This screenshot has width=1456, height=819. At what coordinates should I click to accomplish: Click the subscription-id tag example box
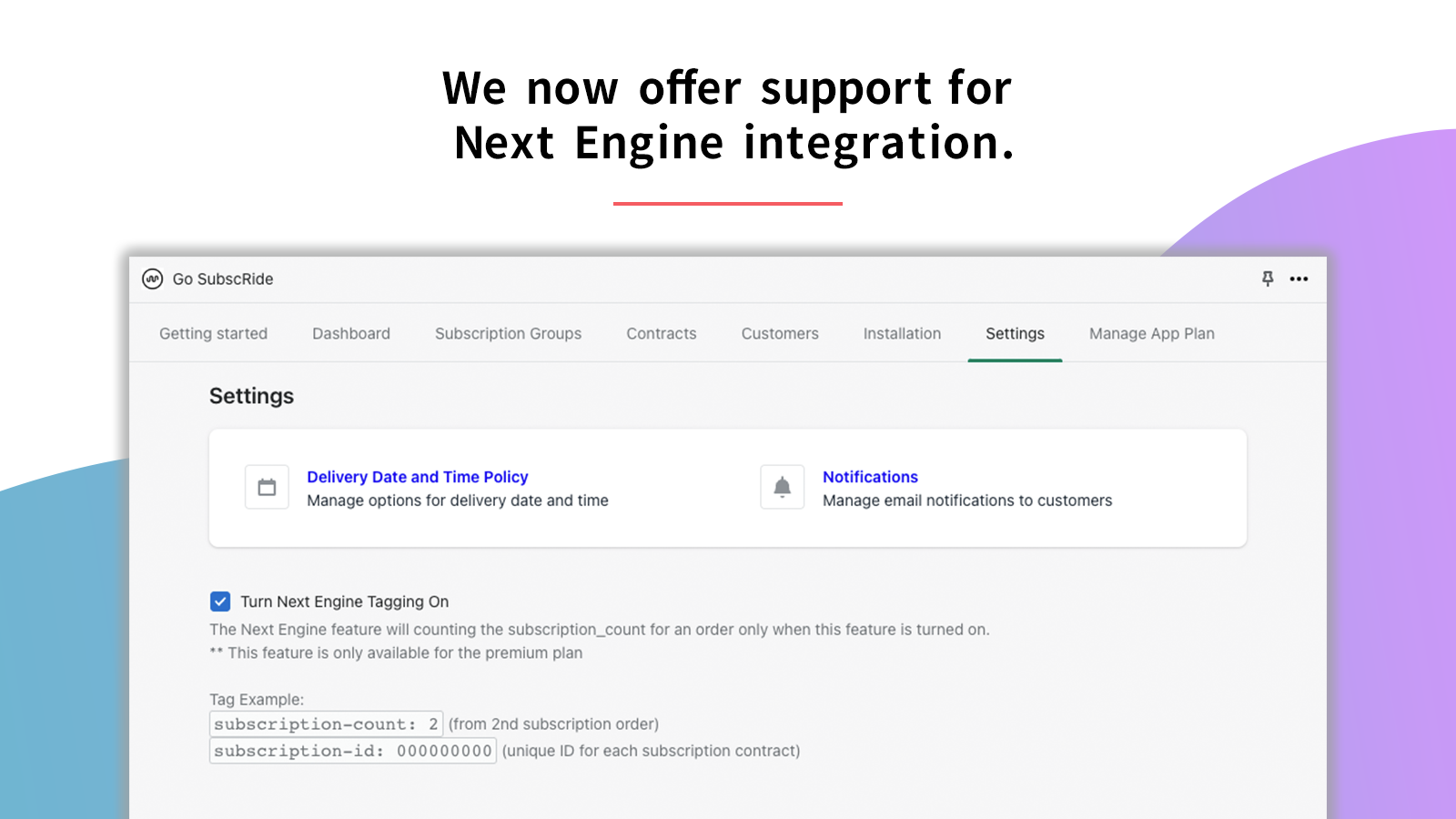point(353,751)
